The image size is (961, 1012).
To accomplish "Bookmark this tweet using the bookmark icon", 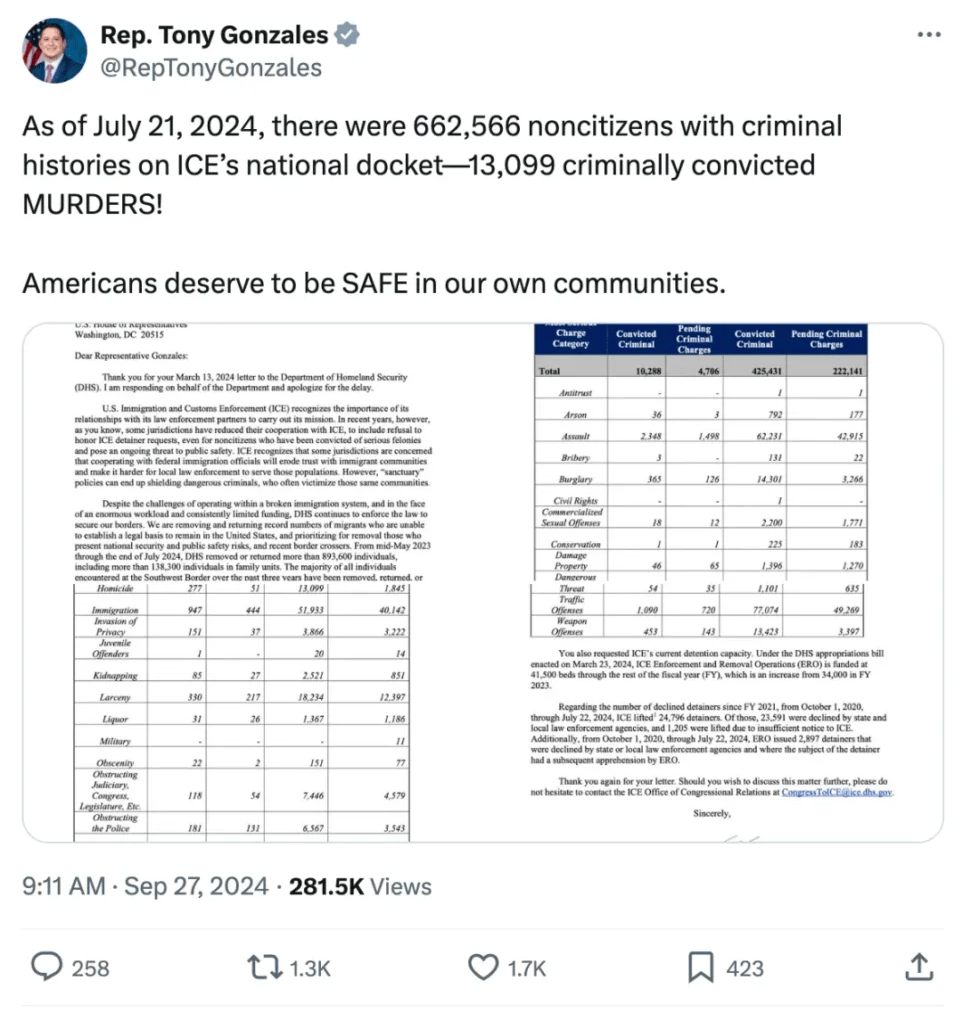I will (700, 967).
